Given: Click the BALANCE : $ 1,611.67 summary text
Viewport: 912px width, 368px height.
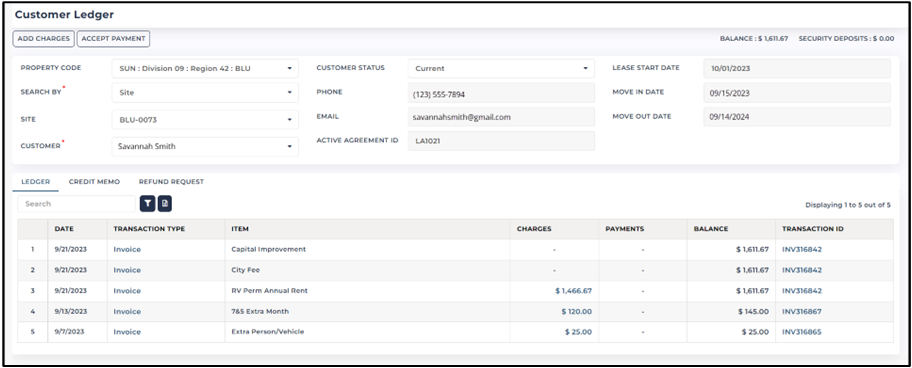Looking at the screenshot, I should click(754, 39).
